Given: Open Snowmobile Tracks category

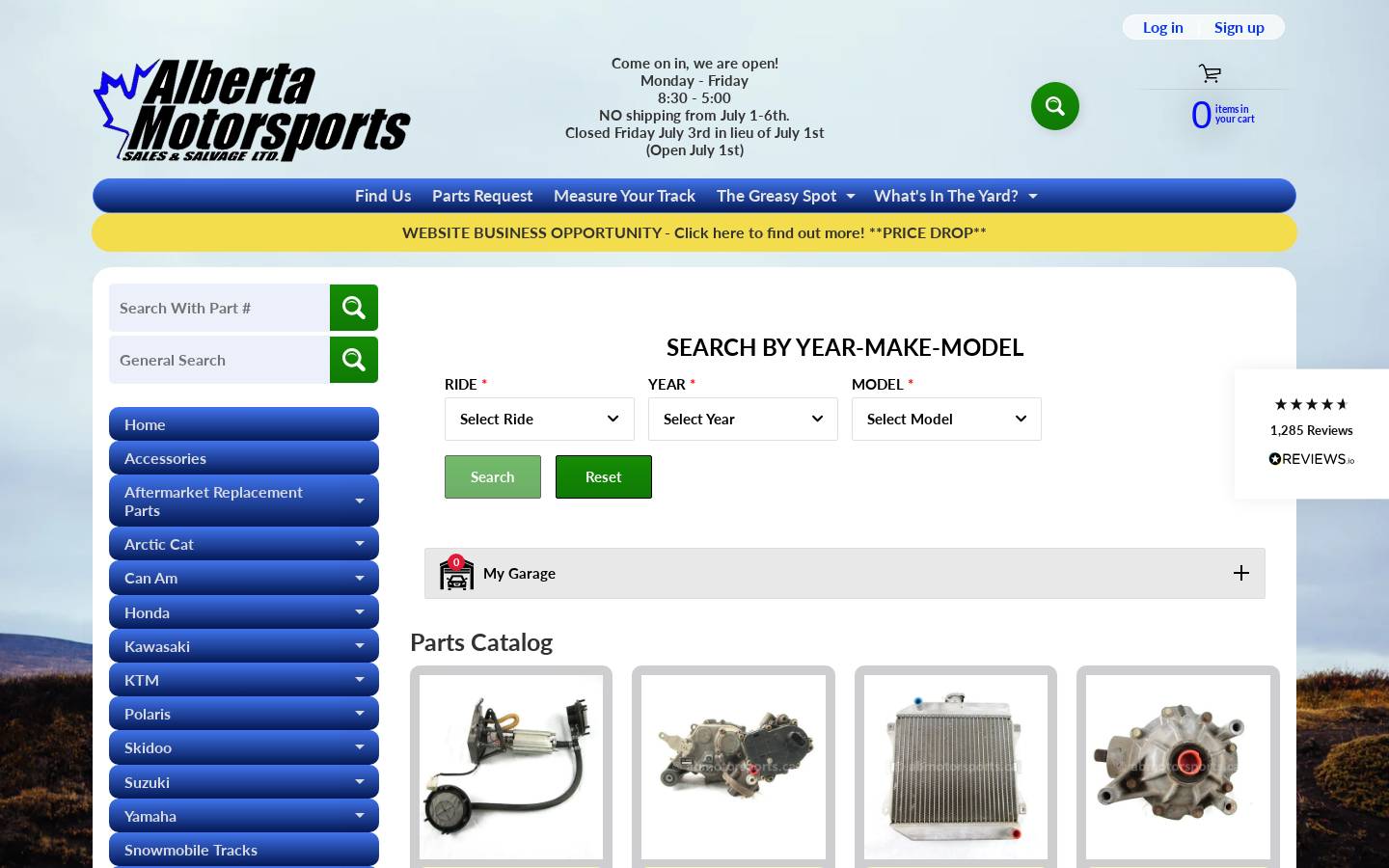Looking at the screenshot, I should point(244,850).
